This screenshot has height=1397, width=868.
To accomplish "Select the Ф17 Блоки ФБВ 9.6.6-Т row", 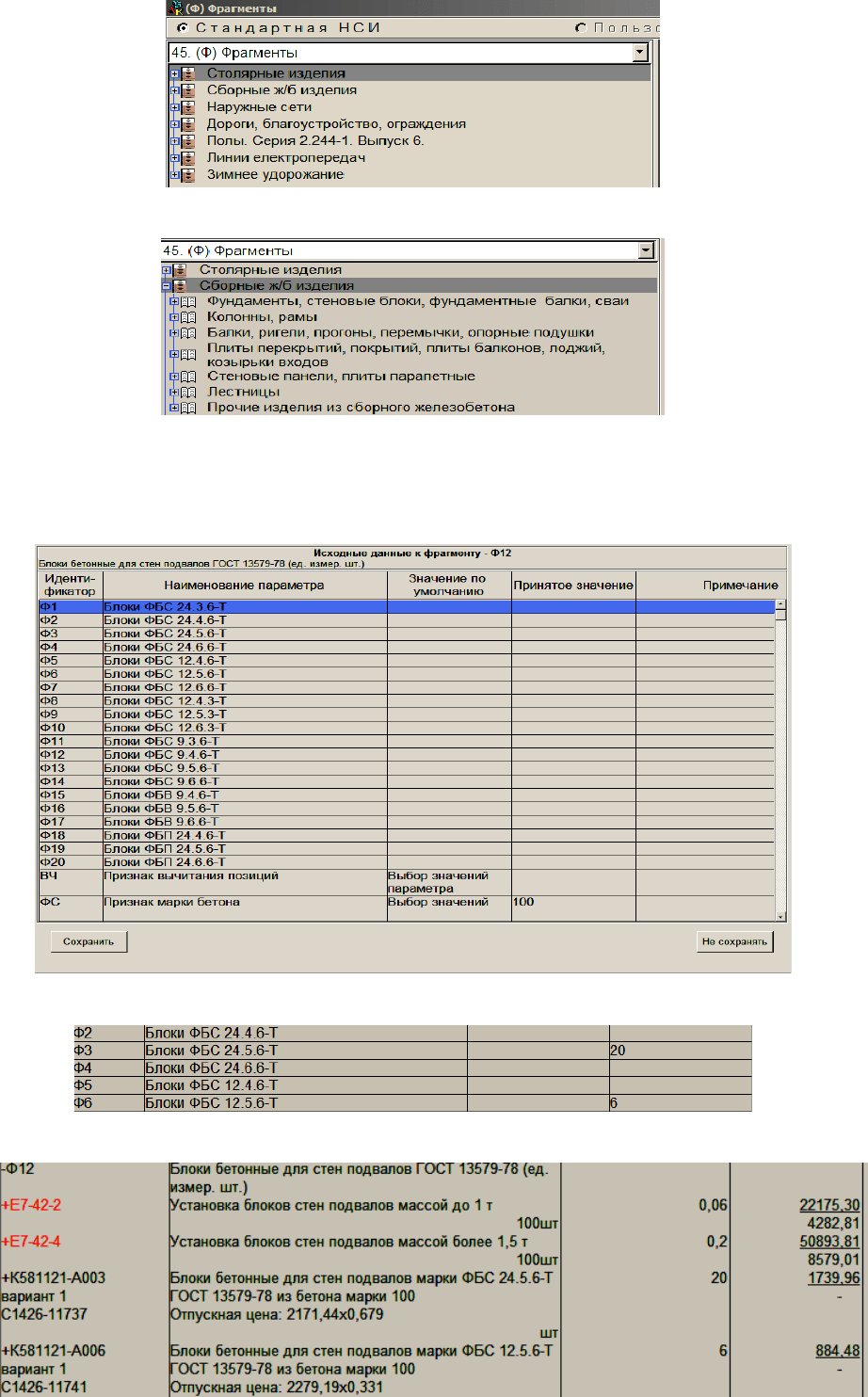I will [406, 822].
